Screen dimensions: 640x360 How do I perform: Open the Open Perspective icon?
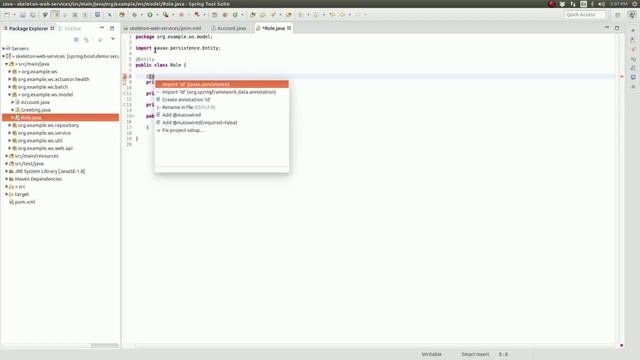tap(618, 15)
